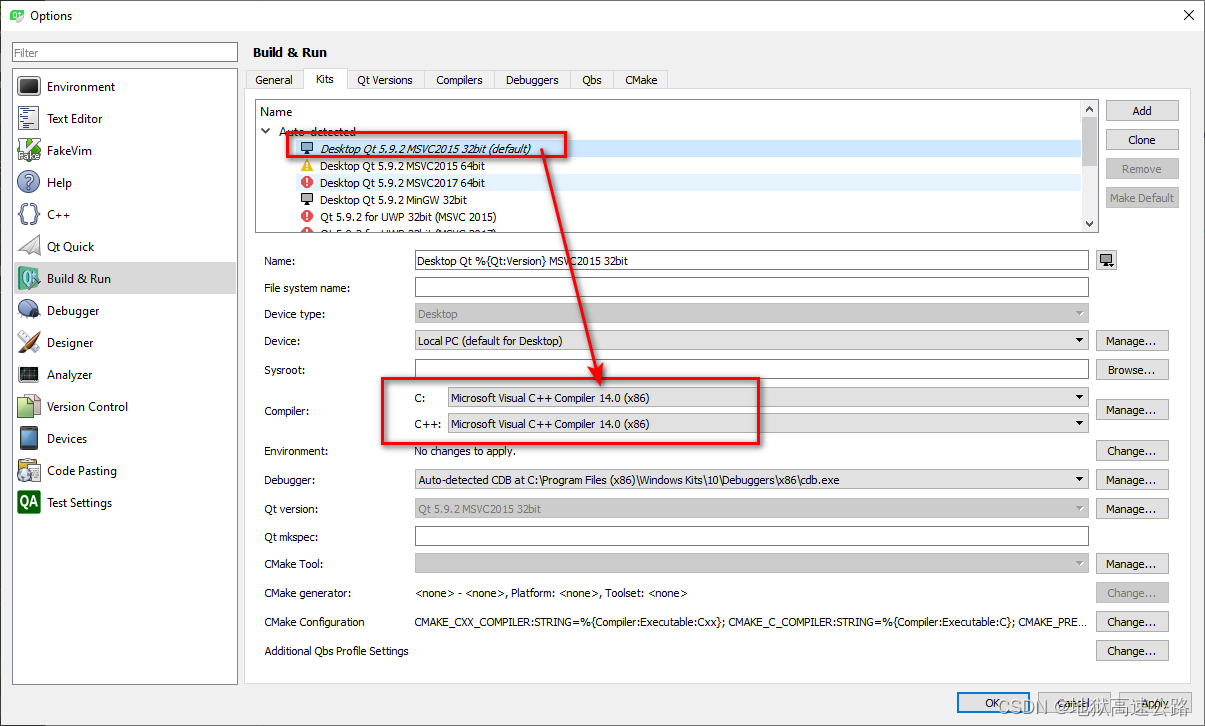
Task: Open the Debugger bug icon
Action: [29, 311]
